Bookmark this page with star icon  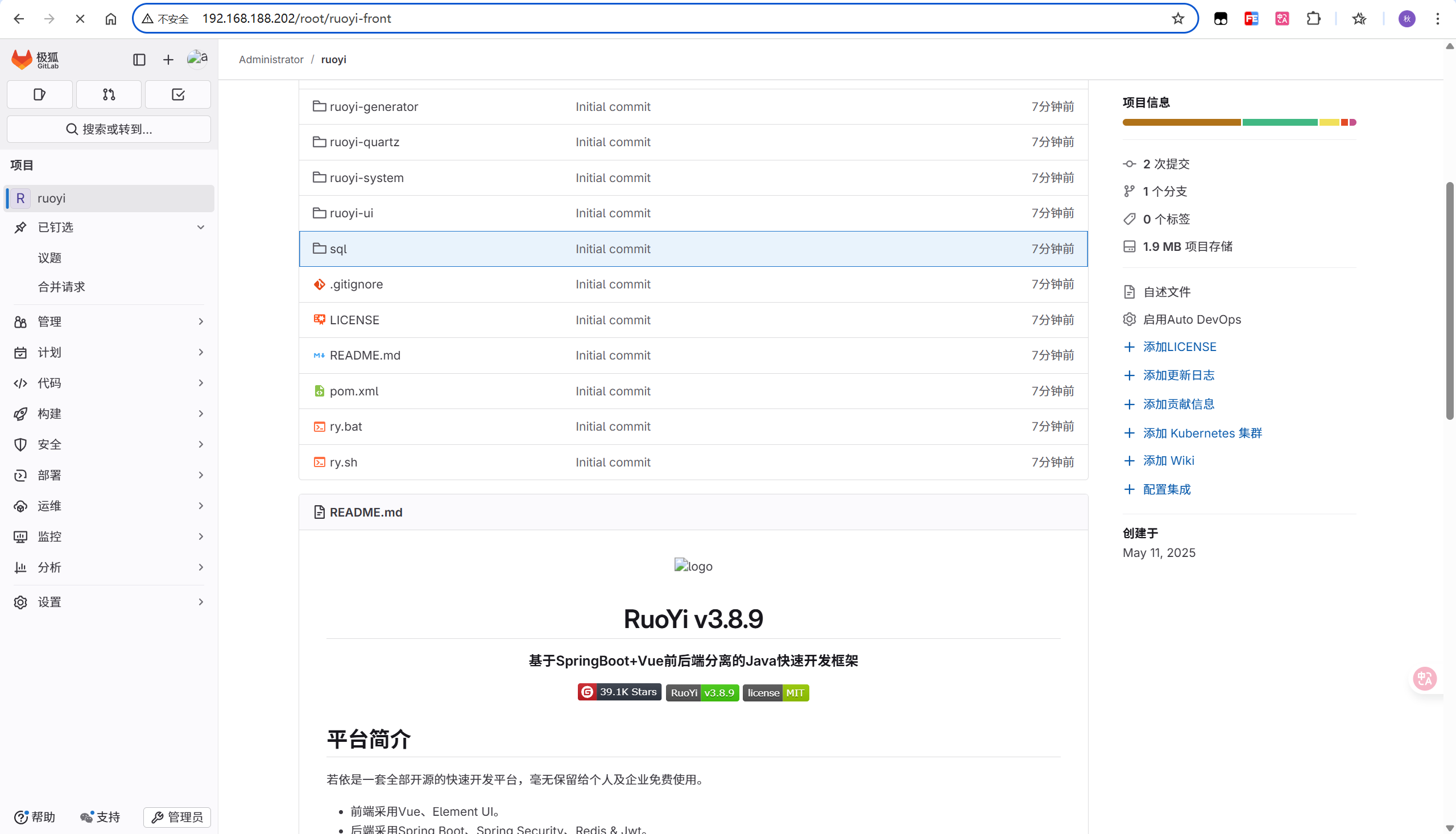pos(1178,18)
